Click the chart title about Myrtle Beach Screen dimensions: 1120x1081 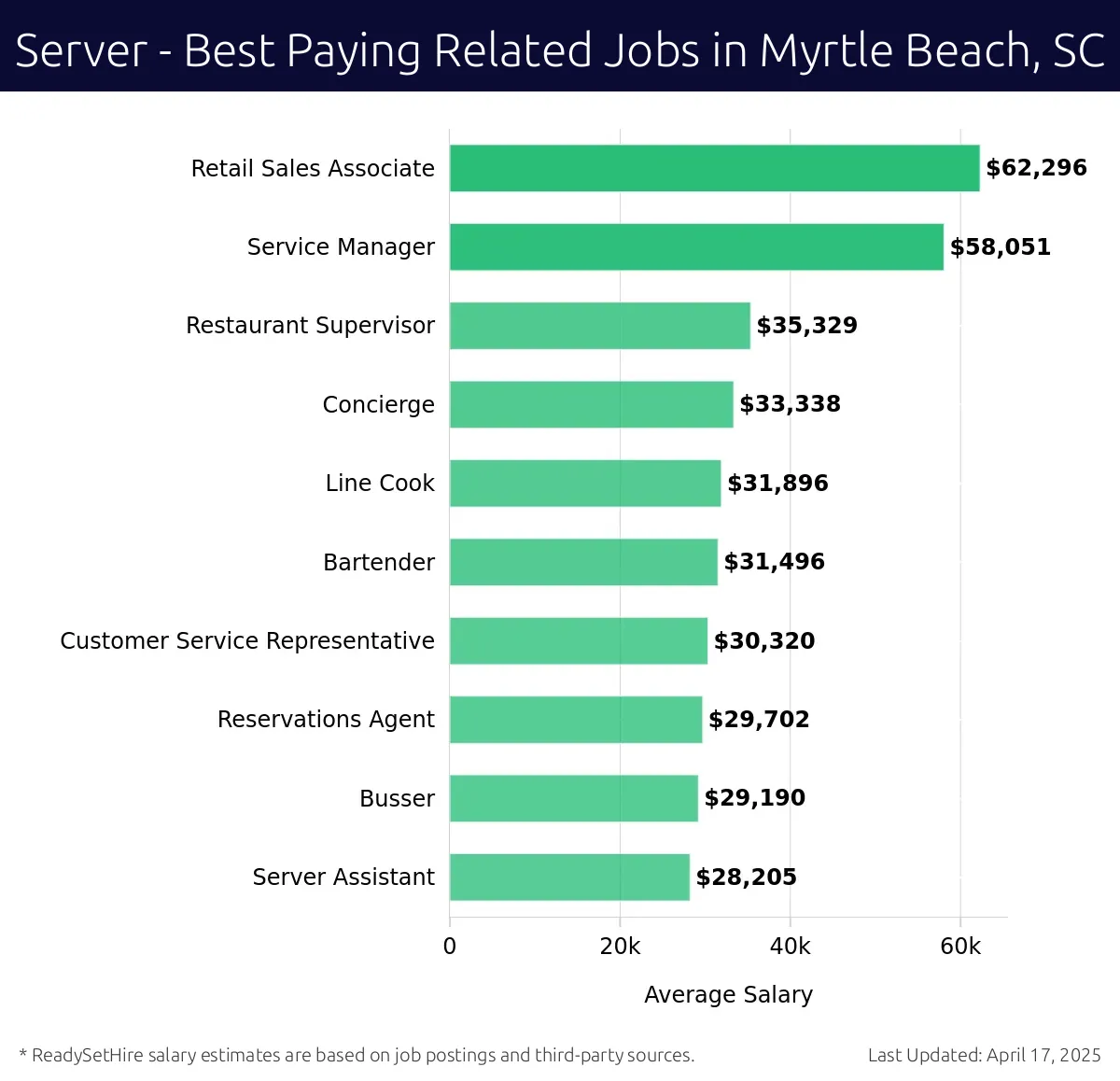560,50
